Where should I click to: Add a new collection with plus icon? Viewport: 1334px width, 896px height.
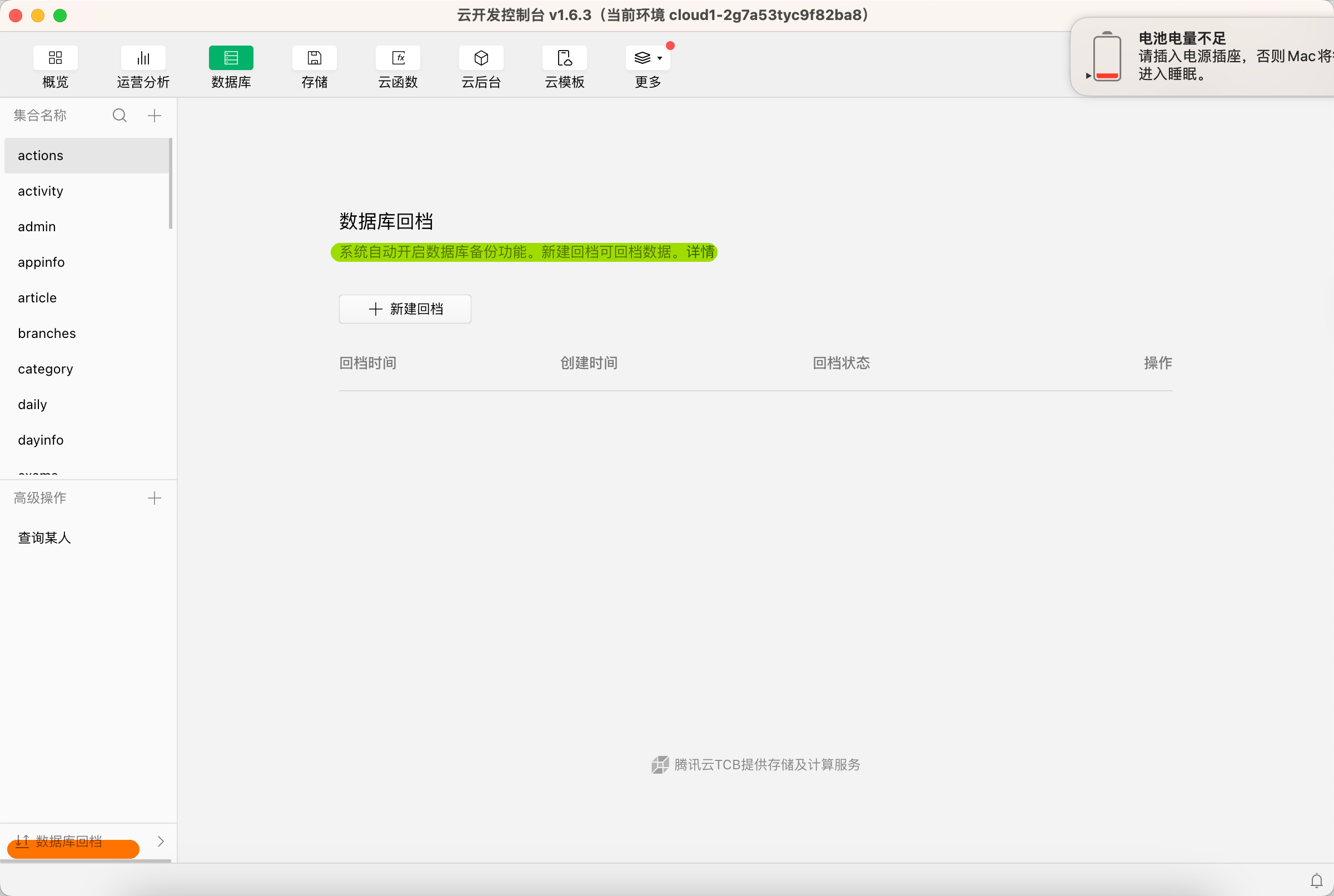(155, 116)
